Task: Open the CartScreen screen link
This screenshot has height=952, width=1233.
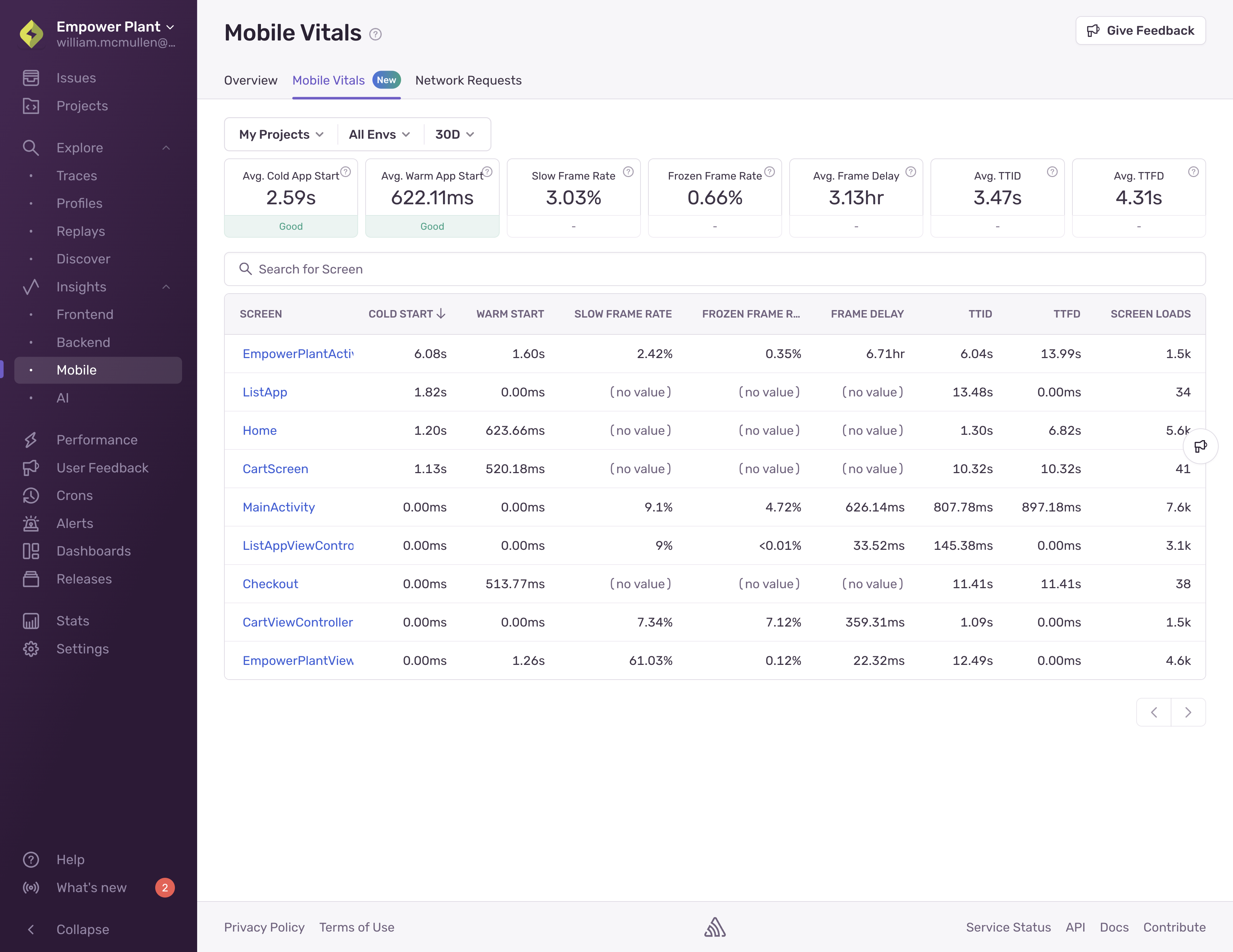Action: (276, 469)
